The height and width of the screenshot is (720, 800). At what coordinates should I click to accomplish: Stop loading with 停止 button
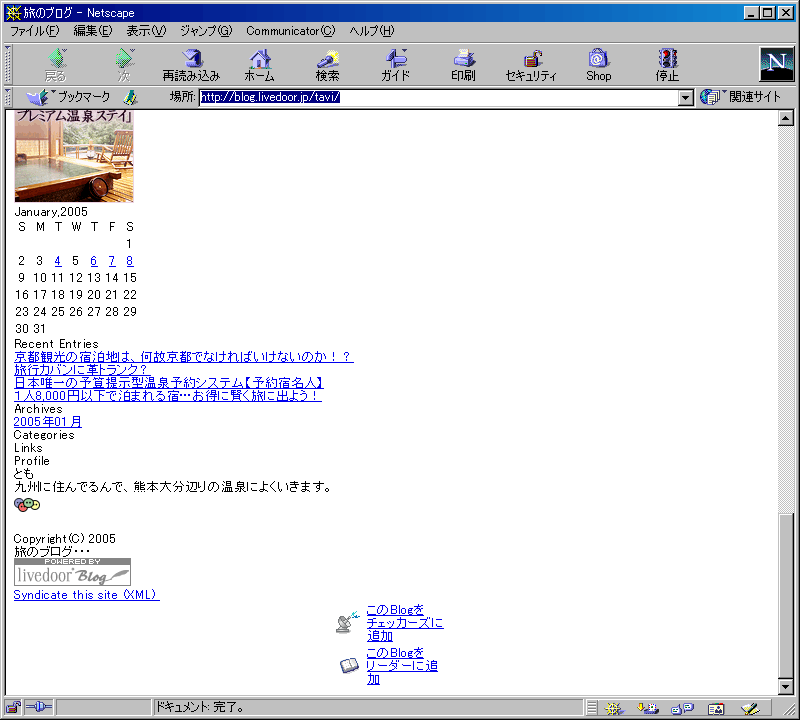coord(667,65)
